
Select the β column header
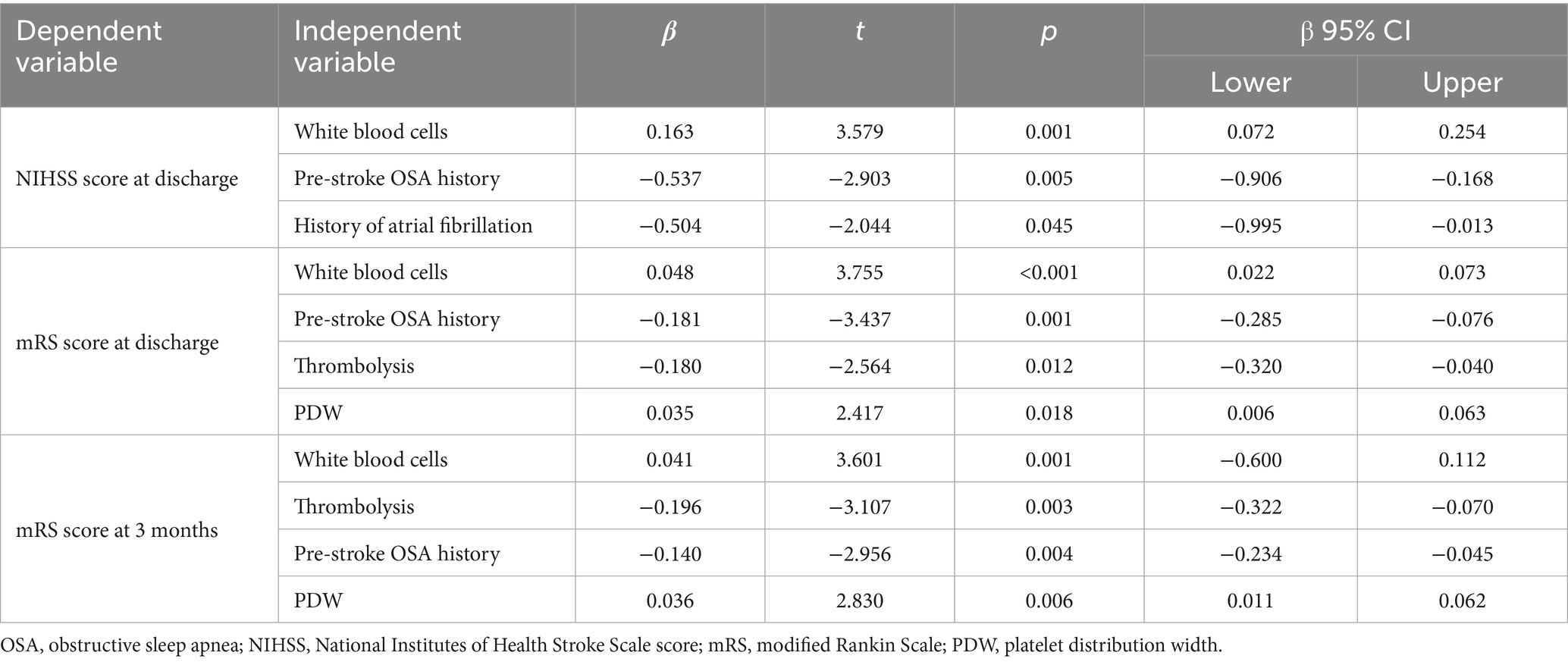click(669, 32)
